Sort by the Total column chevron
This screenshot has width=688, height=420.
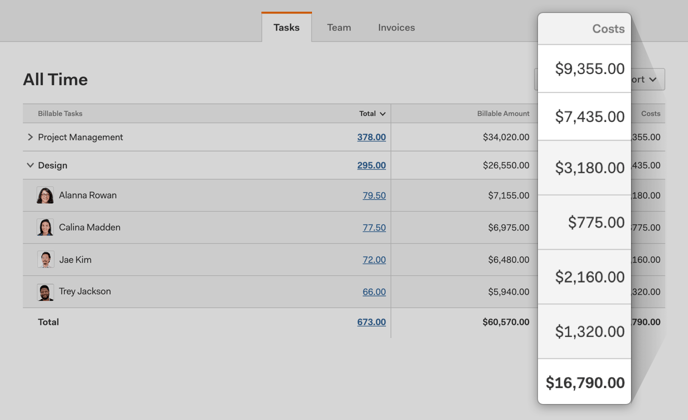tap(383, 114)
